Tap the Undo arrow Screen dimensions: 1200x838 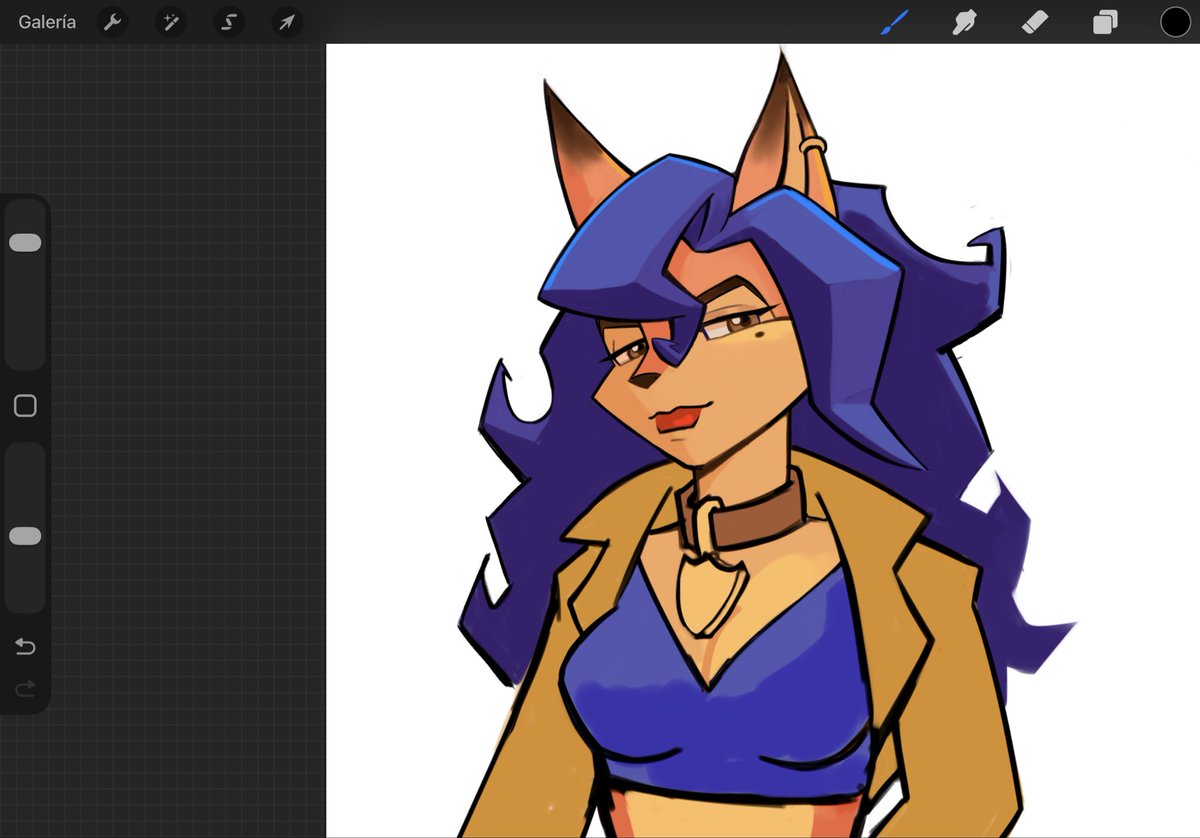[25, 647]
